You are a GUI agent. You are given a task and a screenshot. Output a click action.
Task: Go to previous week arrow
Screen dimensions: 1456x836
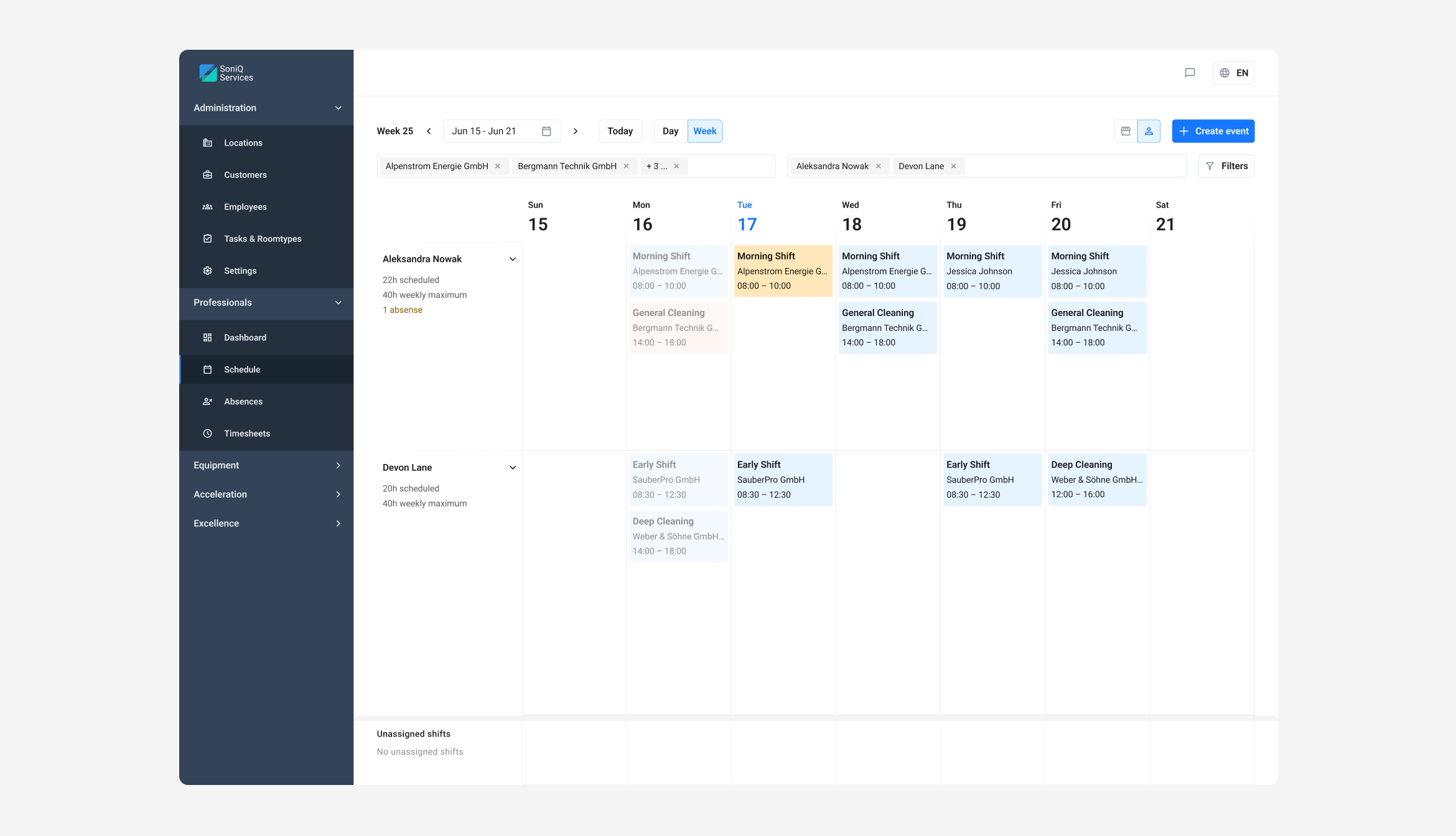429,131
